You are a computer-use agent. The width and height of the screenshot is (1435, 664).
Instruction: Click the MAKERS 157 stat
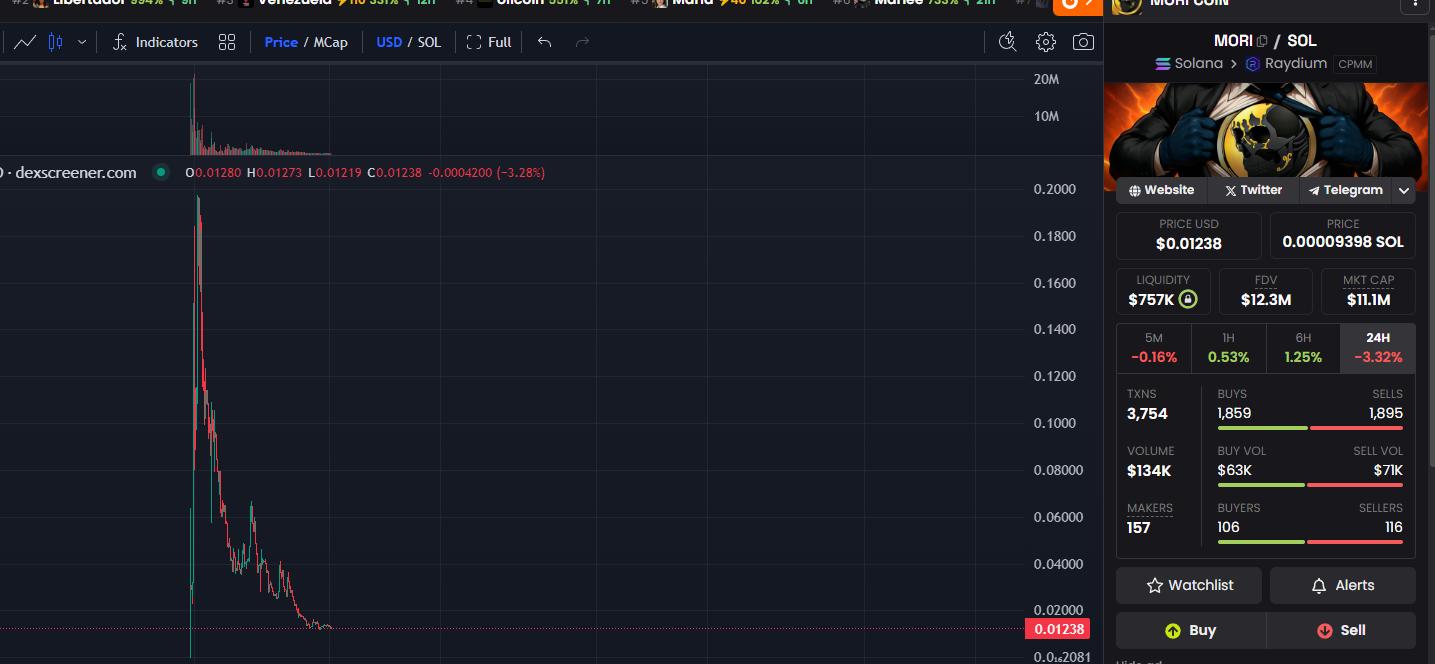click(1150, 518)
